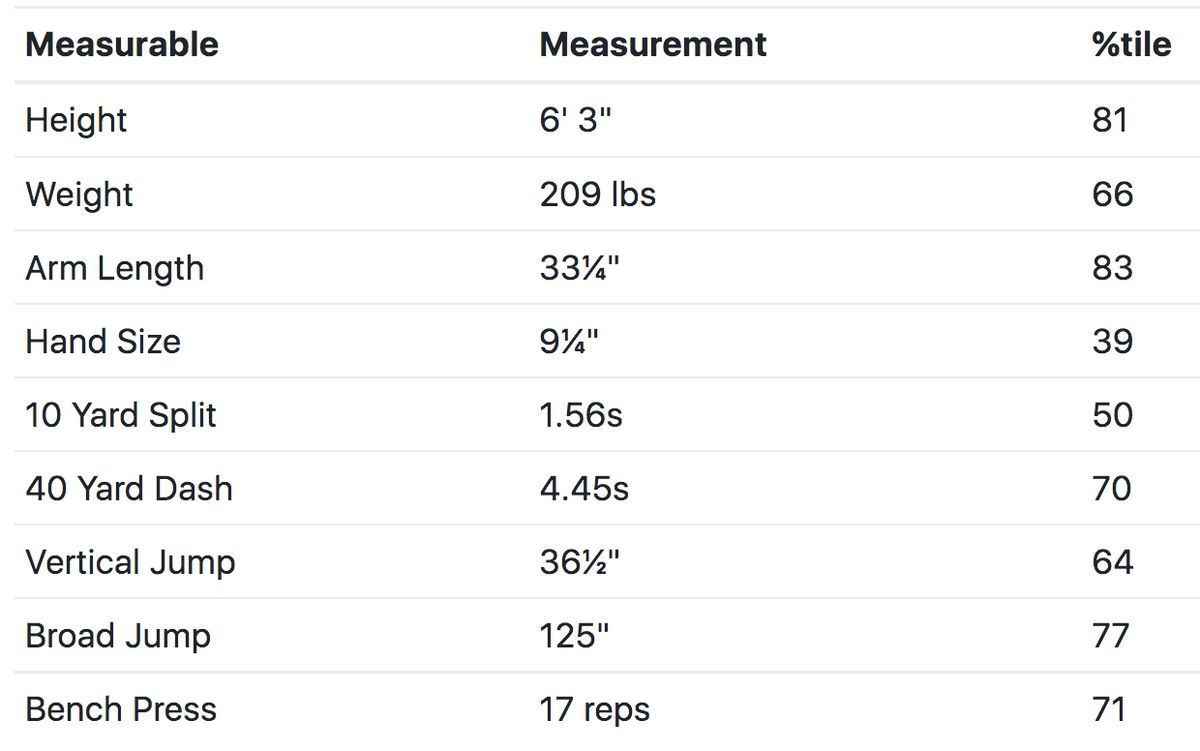1200x751 pixels.
Task: Select the 40 Yard Dash label
Action: pos(129,489)
